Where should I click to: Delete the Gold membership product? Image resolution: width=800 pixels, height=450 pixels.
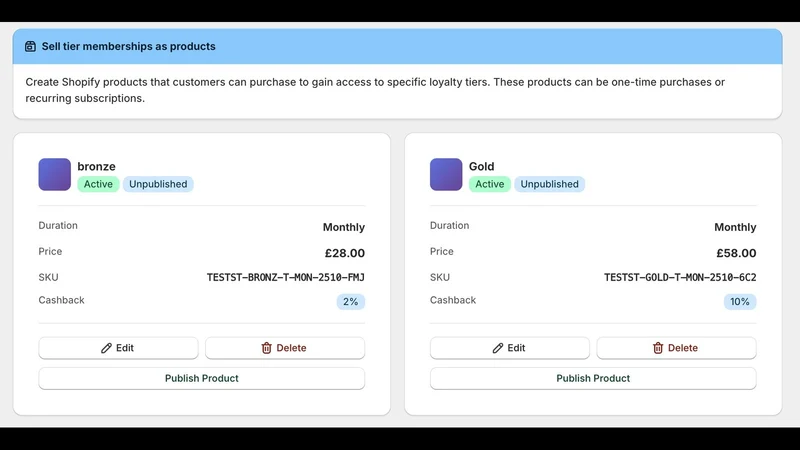(677, 348)
